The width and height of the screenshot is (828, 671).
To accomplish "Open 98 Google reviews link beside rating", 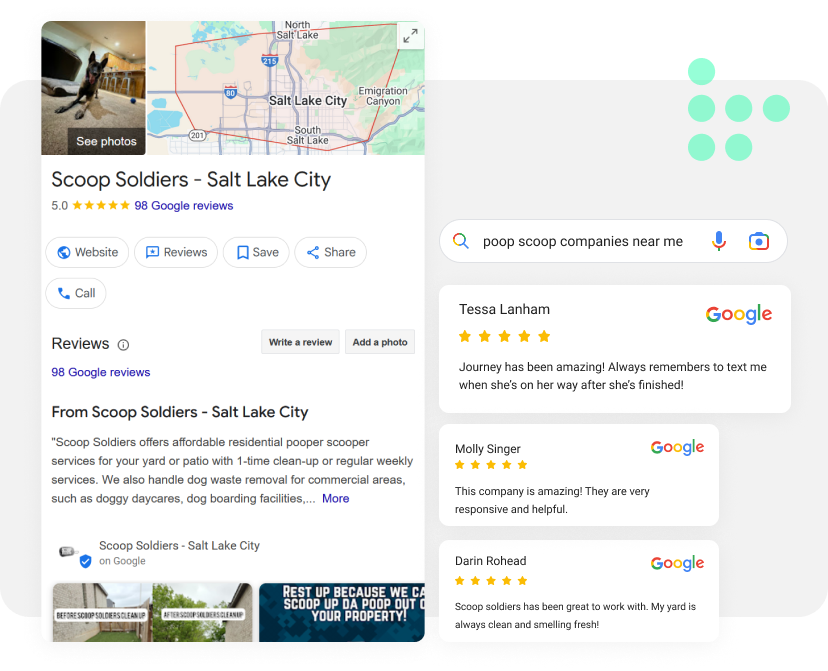I will (x=183, y=205).
